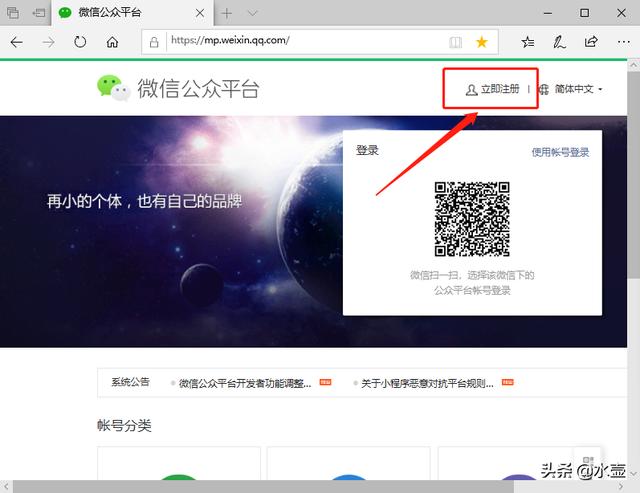Click the Share page icon
The height and width of the screenshot is (493, 640).
tap(591, 42)
